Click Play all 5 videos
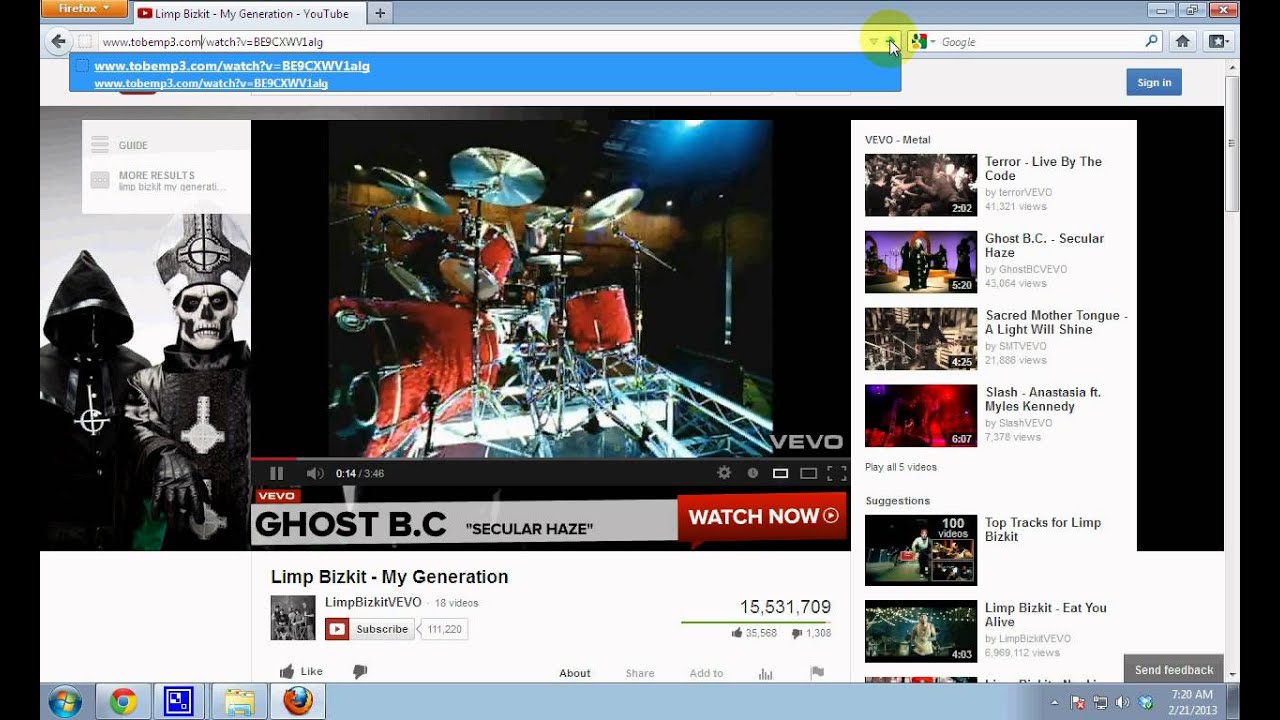 click(x=901, y=467)
